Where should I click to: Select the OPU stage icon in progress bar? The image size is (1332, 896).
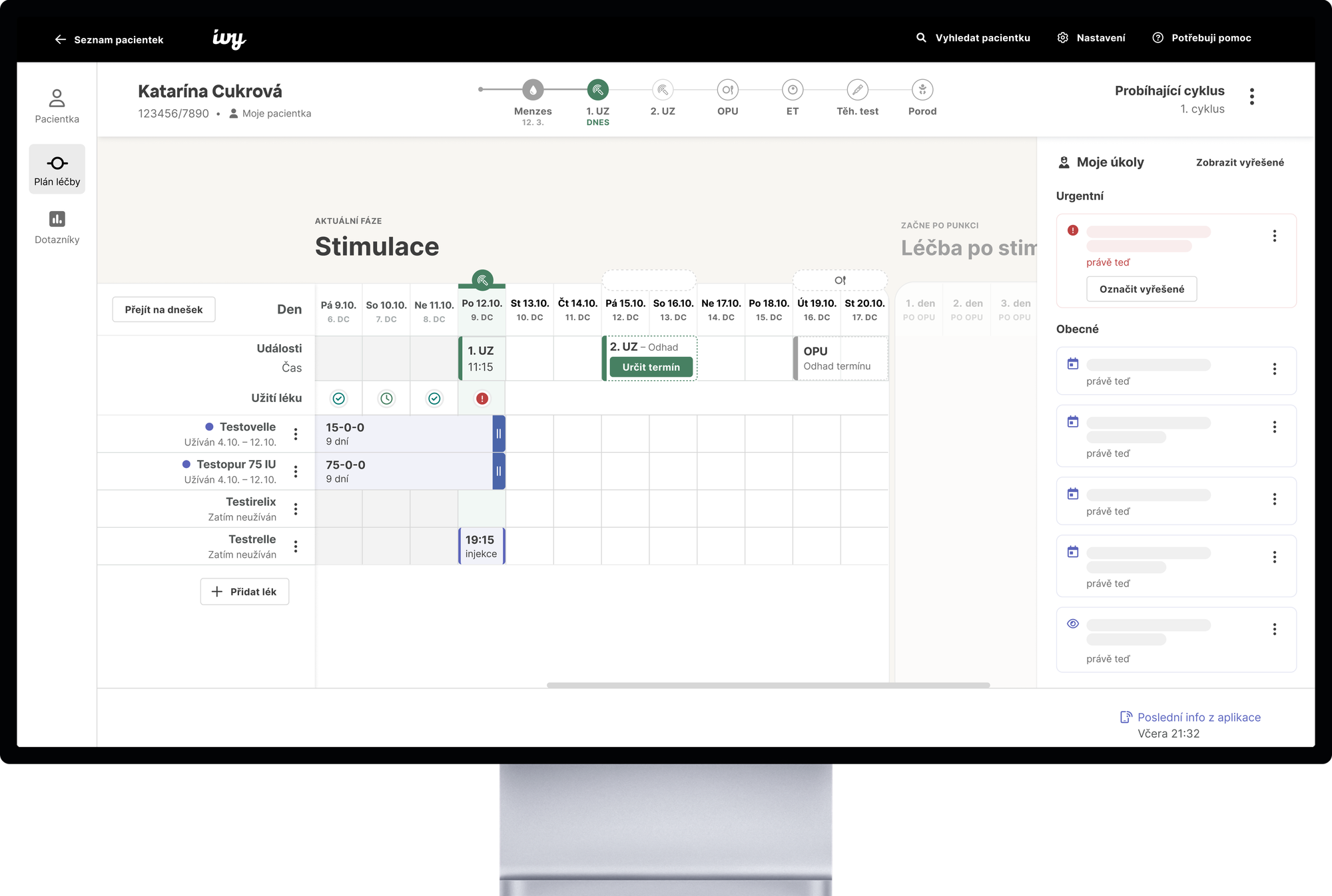coord(727,90)
